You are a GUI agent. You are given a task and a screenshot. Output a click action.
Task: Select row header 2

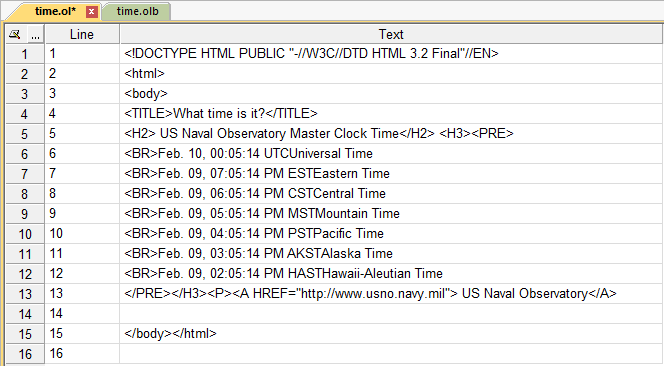coord(25,74)
